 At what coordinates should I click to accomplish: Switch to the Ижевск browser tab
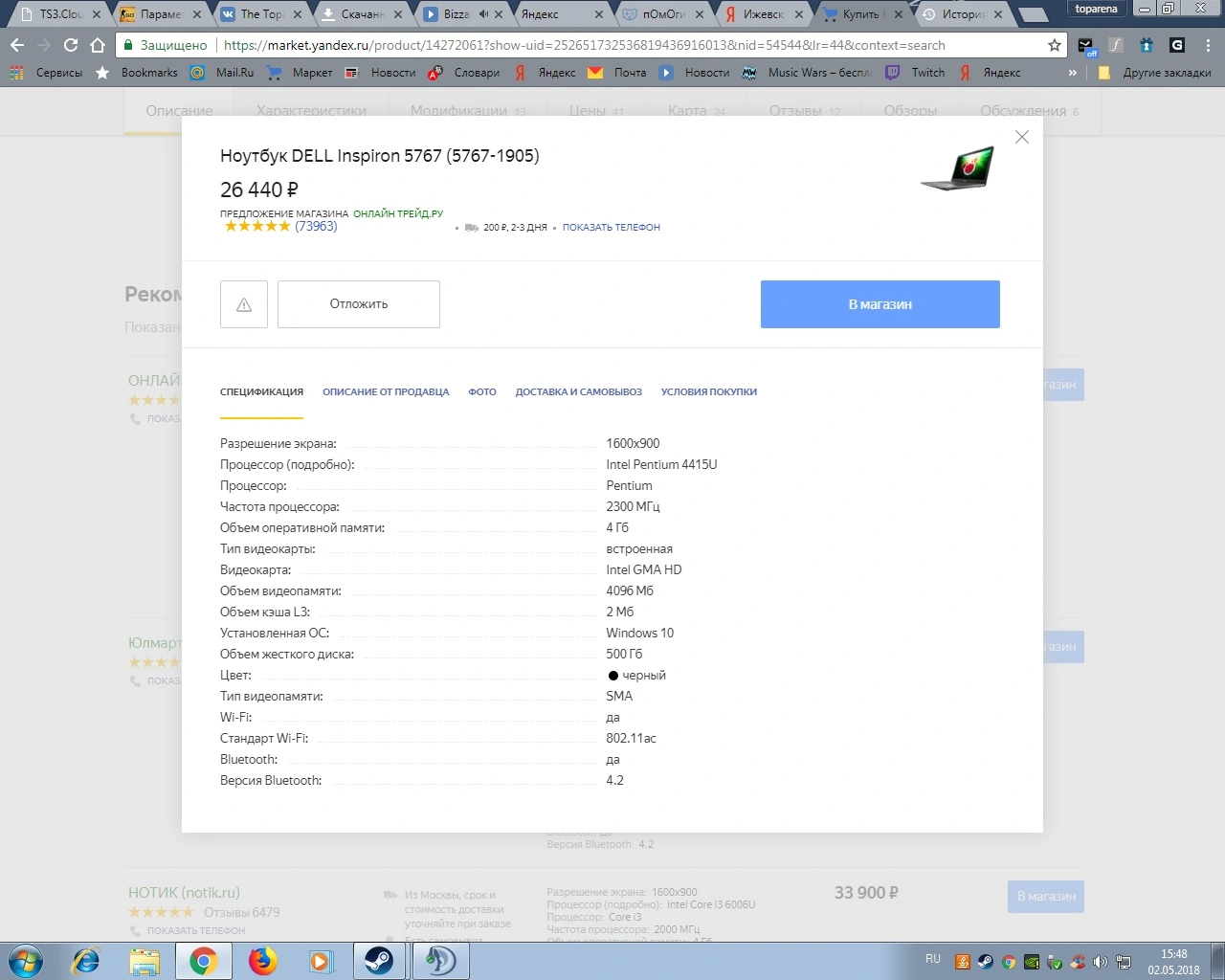click(x=762, y=14)
